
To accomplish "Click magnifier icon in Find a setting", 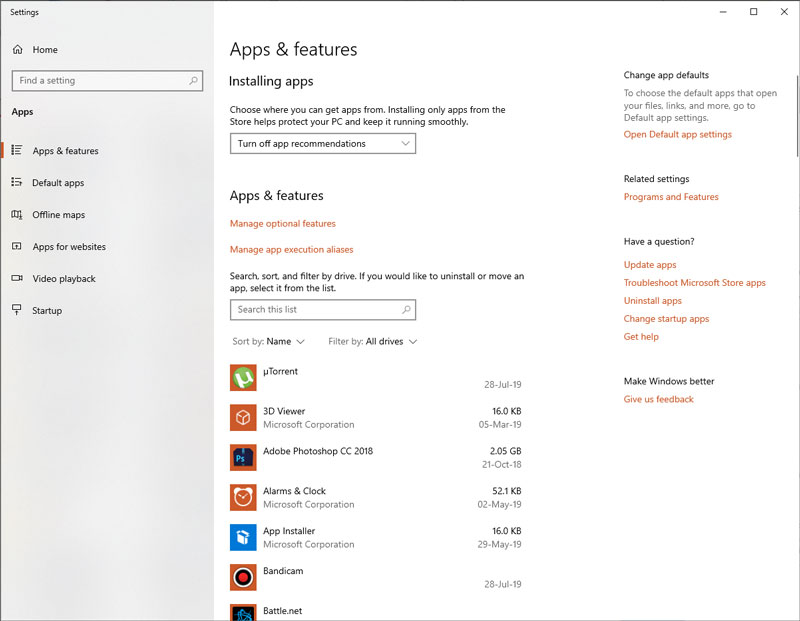I will click(x=193, y=81).
